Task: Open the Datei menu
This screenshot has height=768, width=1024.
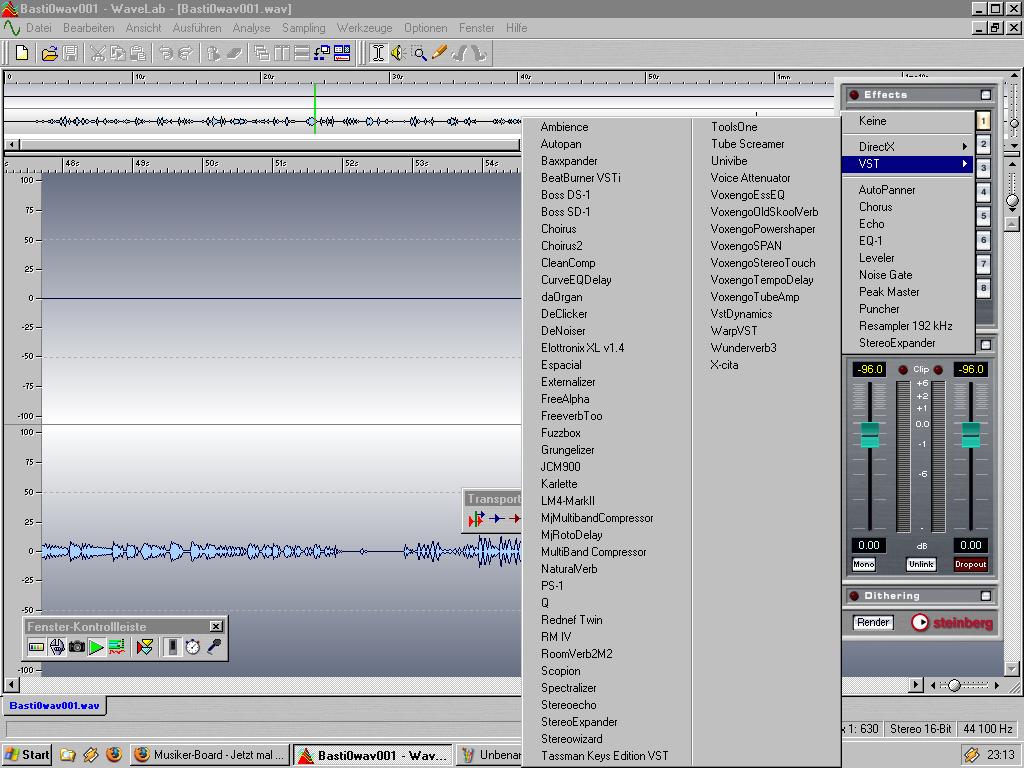Action: pyautogui.click(x=39, y=28)
